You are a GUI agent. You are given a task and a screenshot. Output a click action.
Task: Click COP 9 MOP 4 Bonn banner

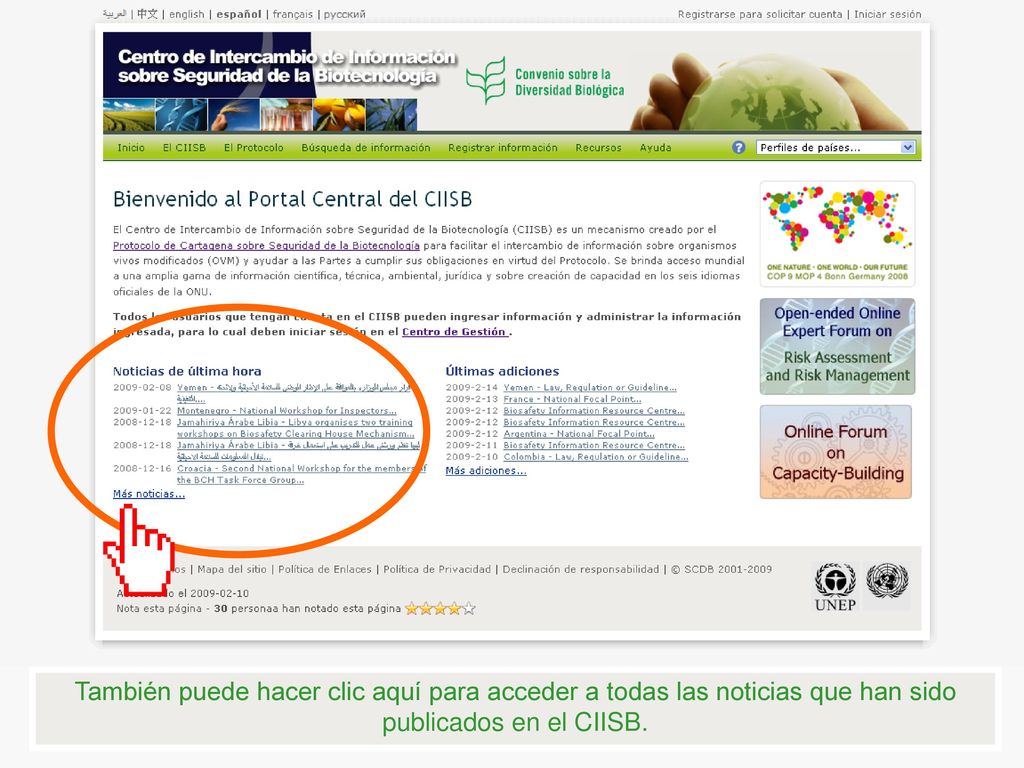[837, 234]
